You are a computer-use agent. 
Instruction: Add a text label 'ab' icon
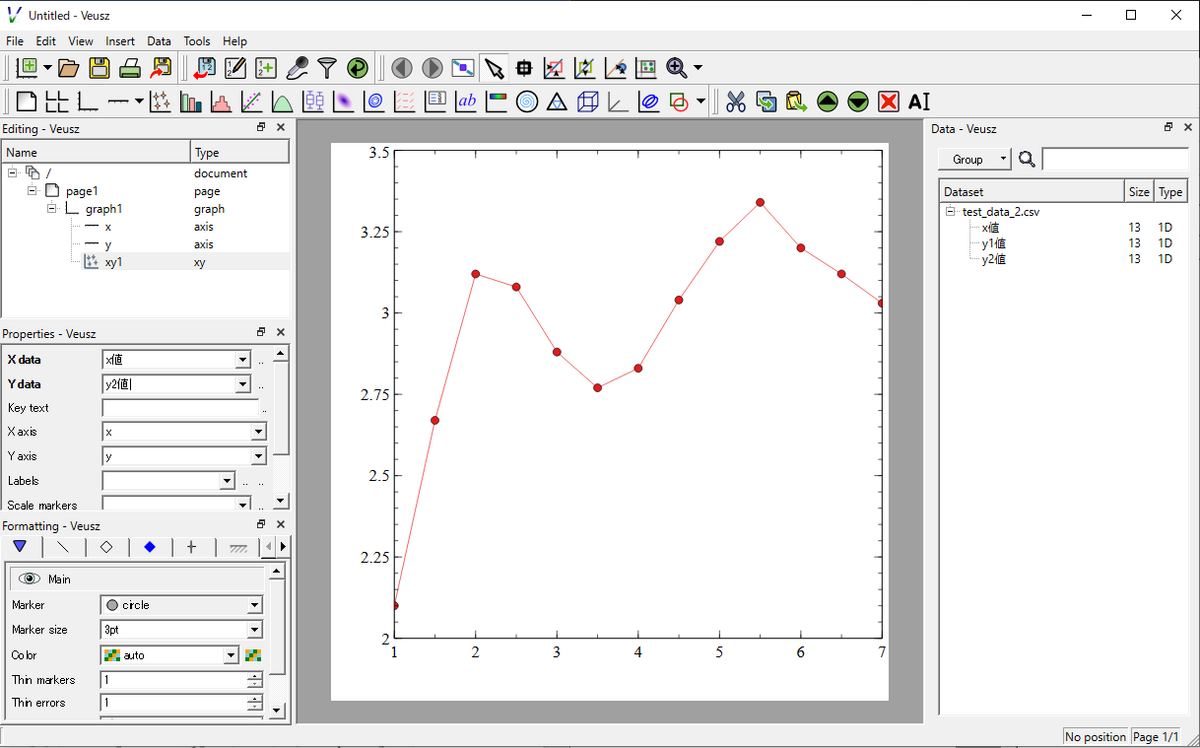coord(466,101)
